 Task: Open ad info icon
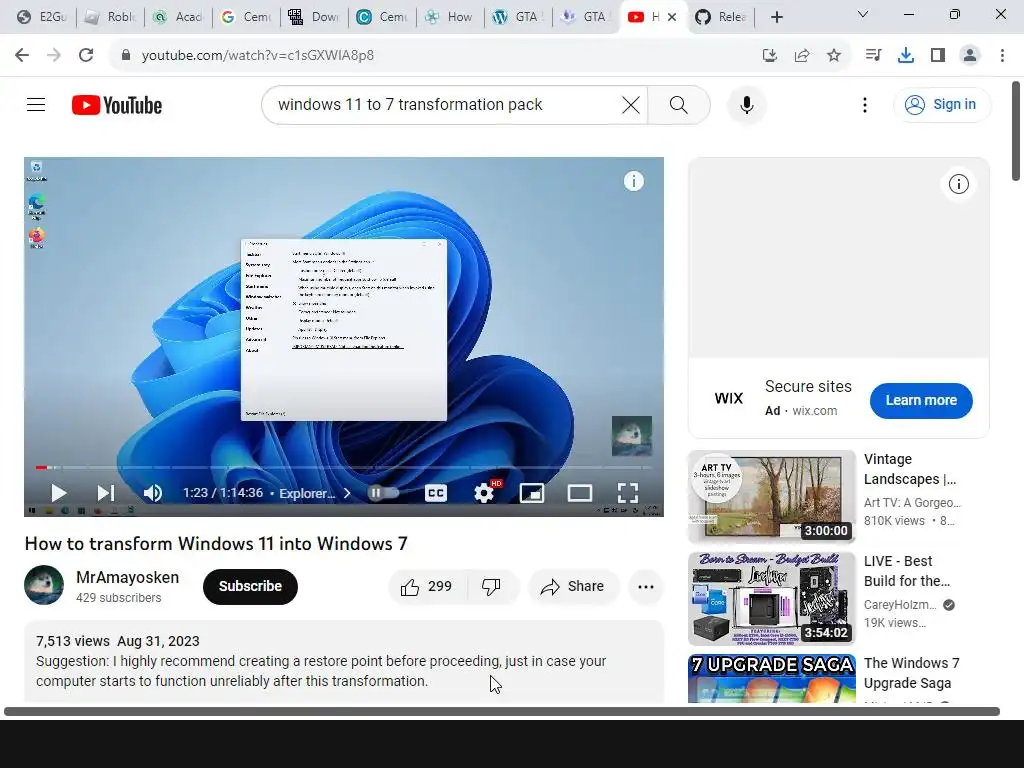click(959, 184)
